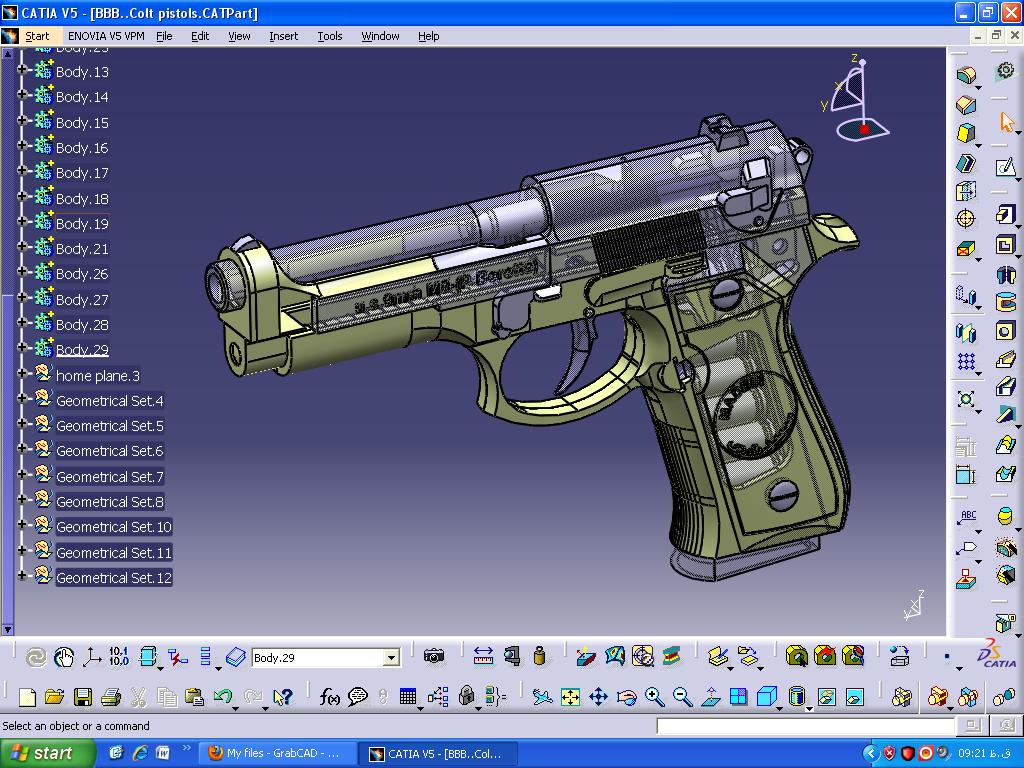This screenshot has width=1024, height=768.
Task: Open the Help menu
Action: point(428,36)
